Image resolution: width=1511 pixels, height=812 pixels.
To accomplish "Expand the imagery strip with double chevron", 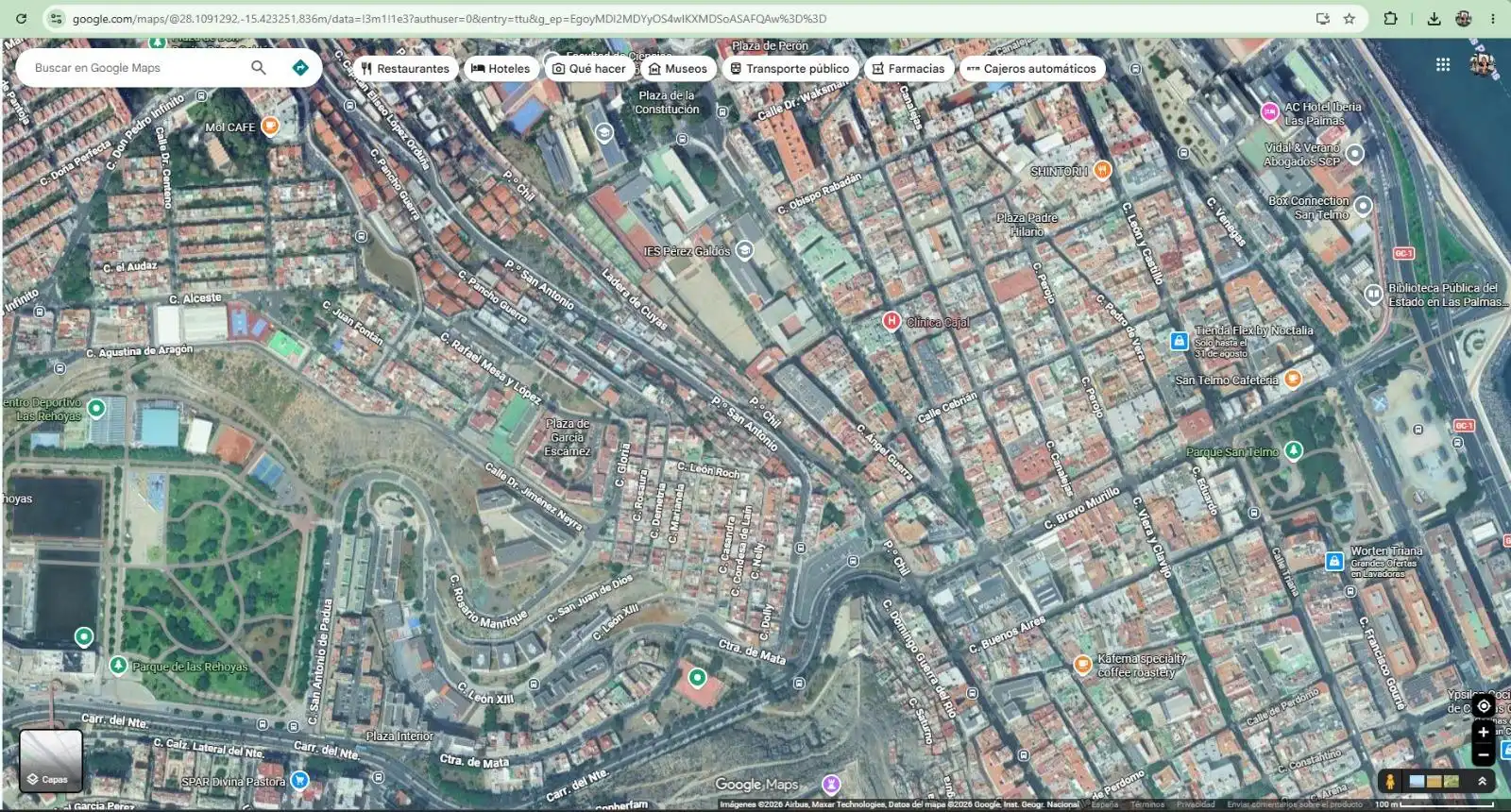I will 1482,781.
